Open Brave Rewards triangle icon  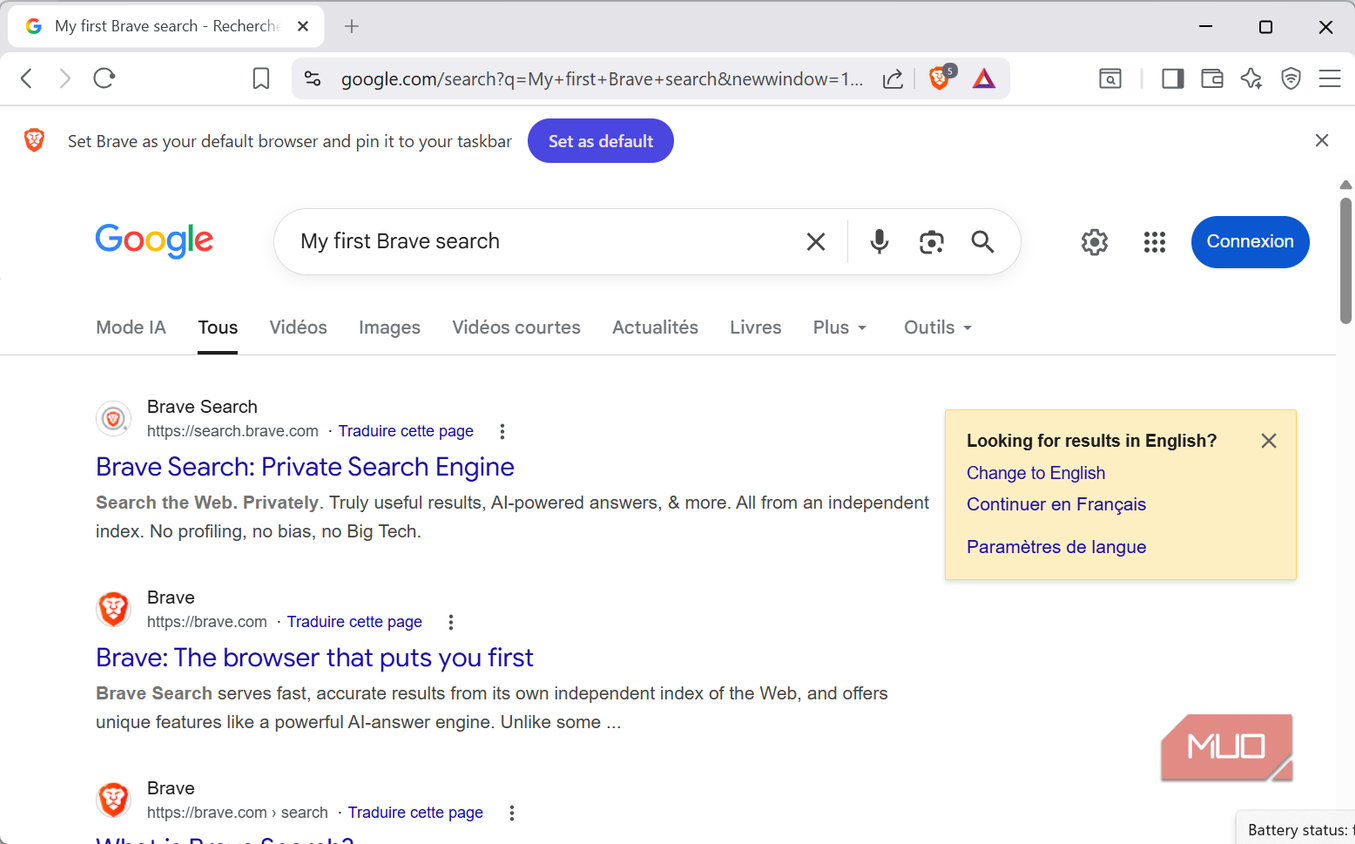click(984, 79)
